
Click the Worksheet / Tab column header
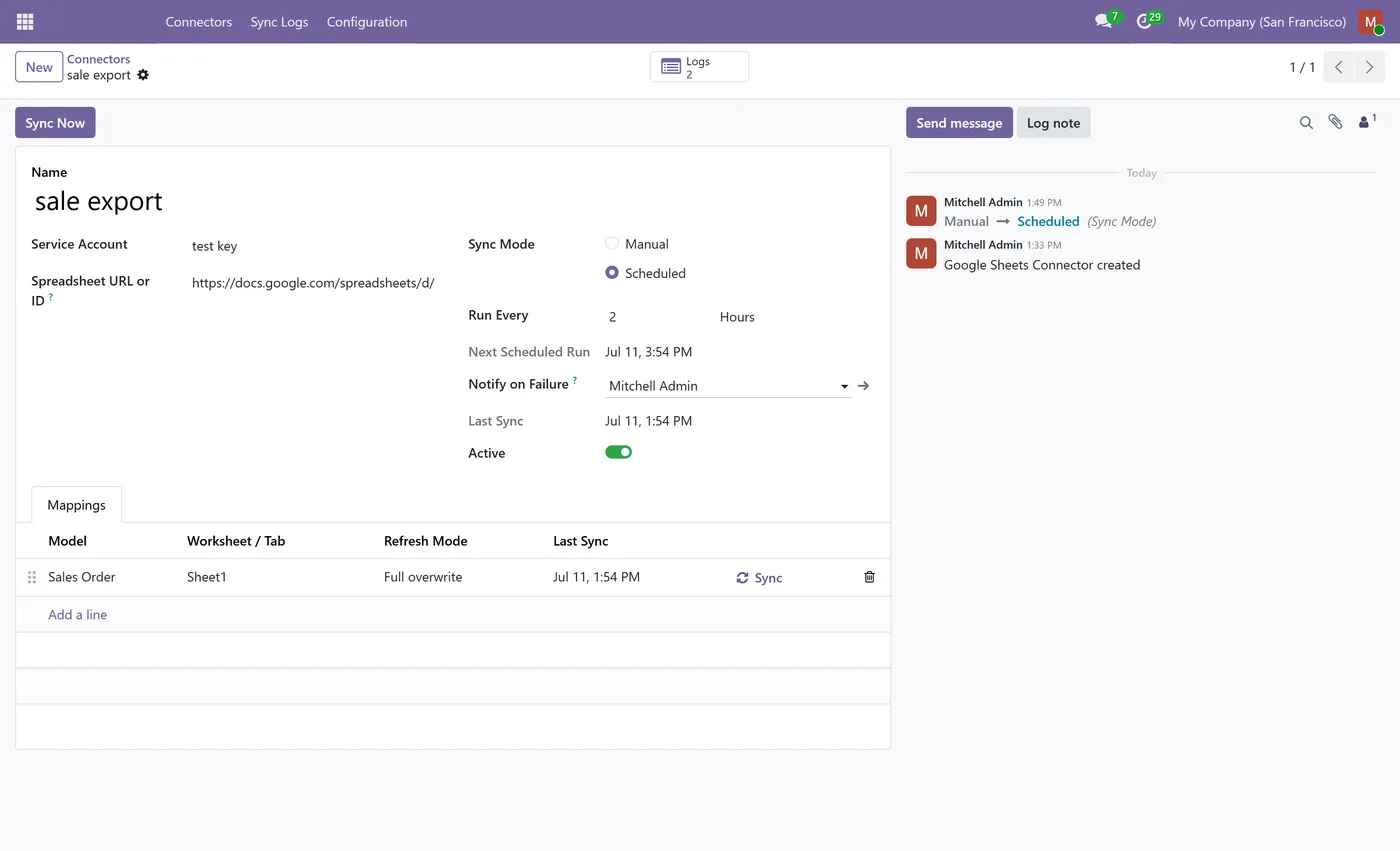tap(236, 541)
